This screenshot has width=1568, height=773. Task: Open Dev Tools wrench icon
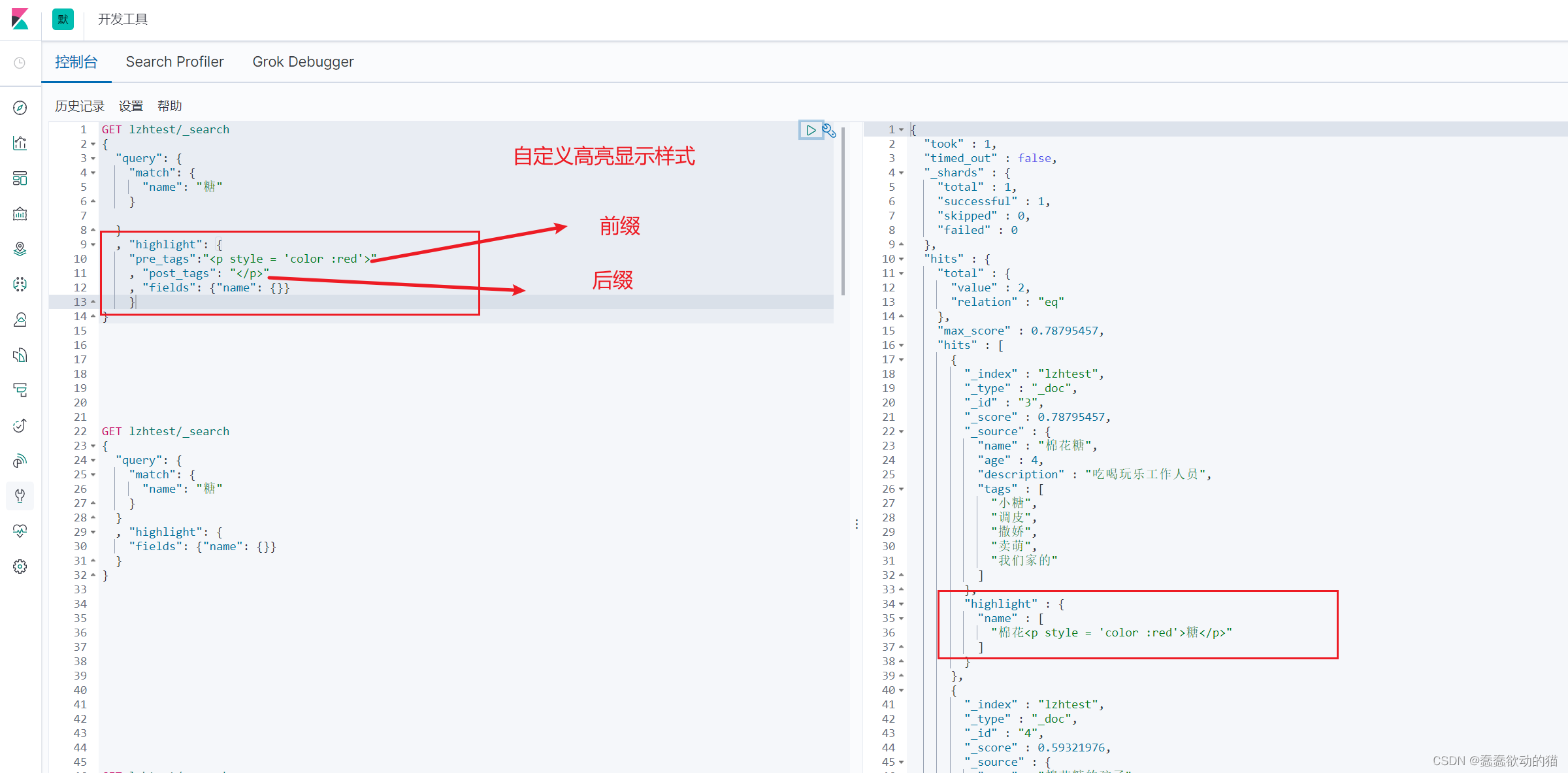[x=20, y=496]
